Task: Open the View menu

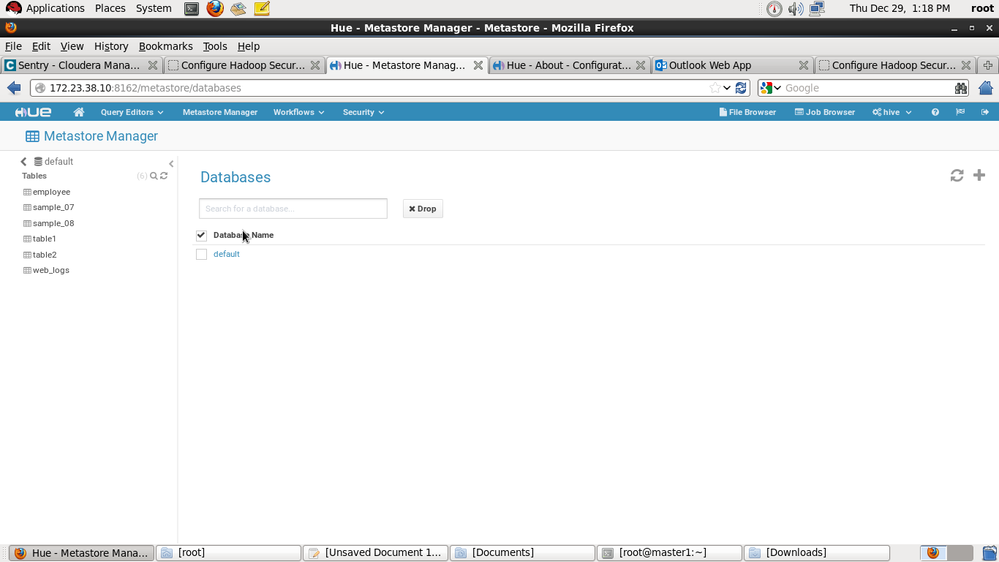Action: 72,47
